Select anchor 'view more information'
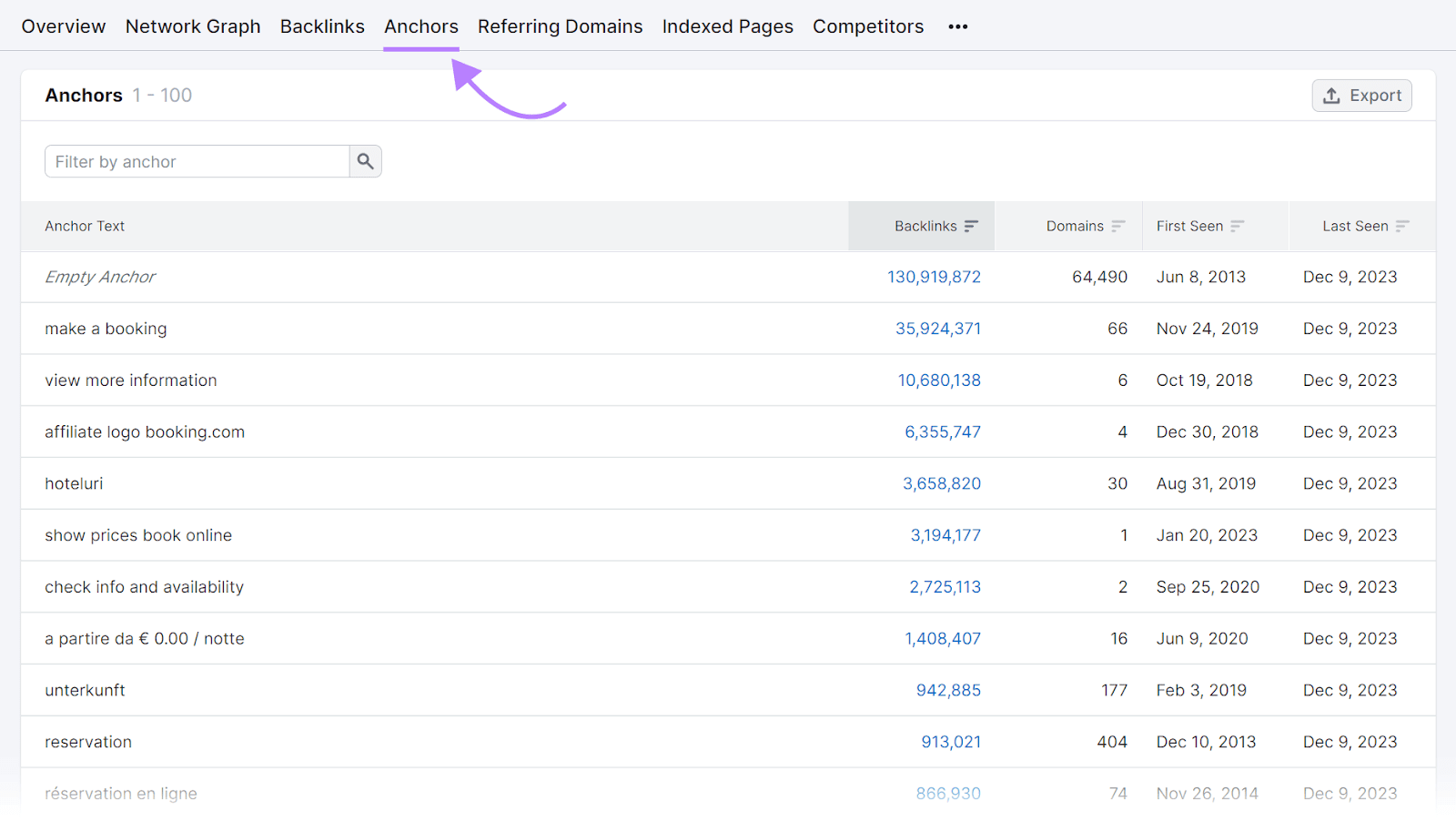Image resolution: width=1456 pixels, height=822 pixels. pyautogui.click(x=131, y=381)
